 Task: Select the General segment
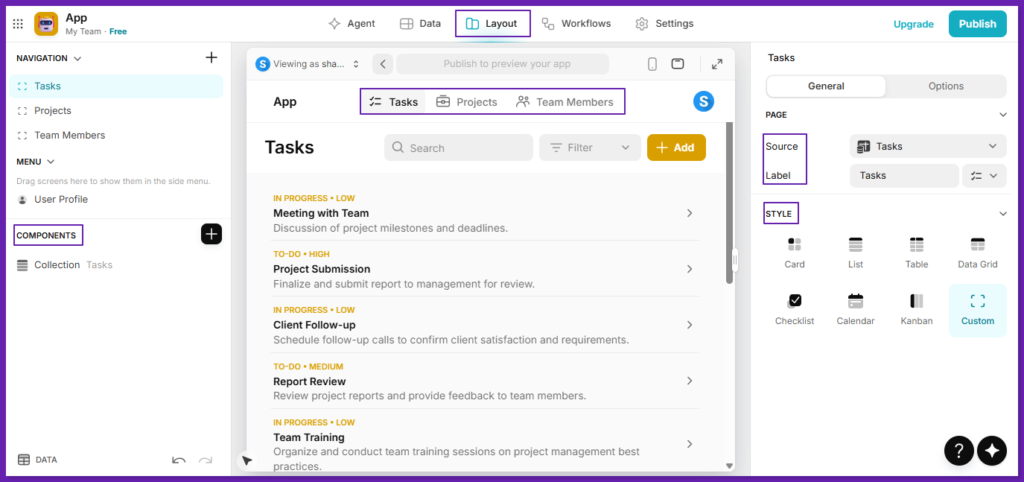click(x=826, y=86)
